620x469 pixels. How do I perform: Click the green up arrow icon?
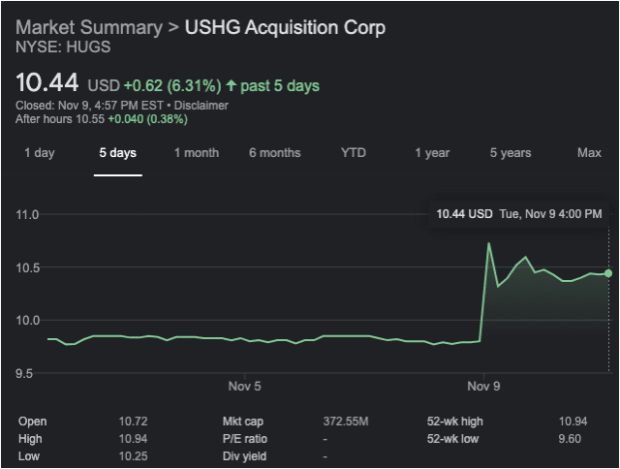tap(231, 85)
